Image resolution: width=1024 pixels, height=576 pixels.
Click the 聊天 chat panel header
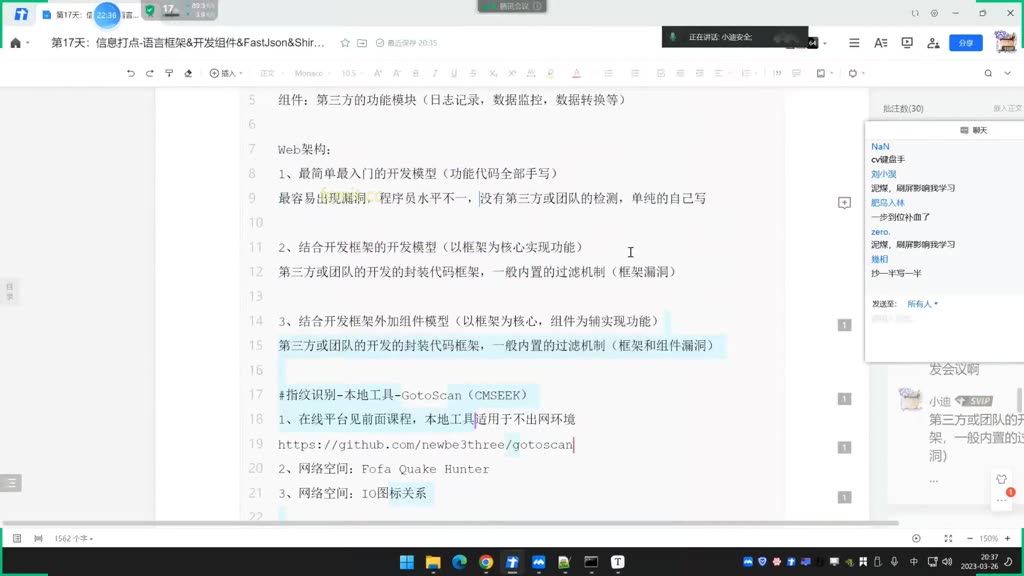pos(974,131)
